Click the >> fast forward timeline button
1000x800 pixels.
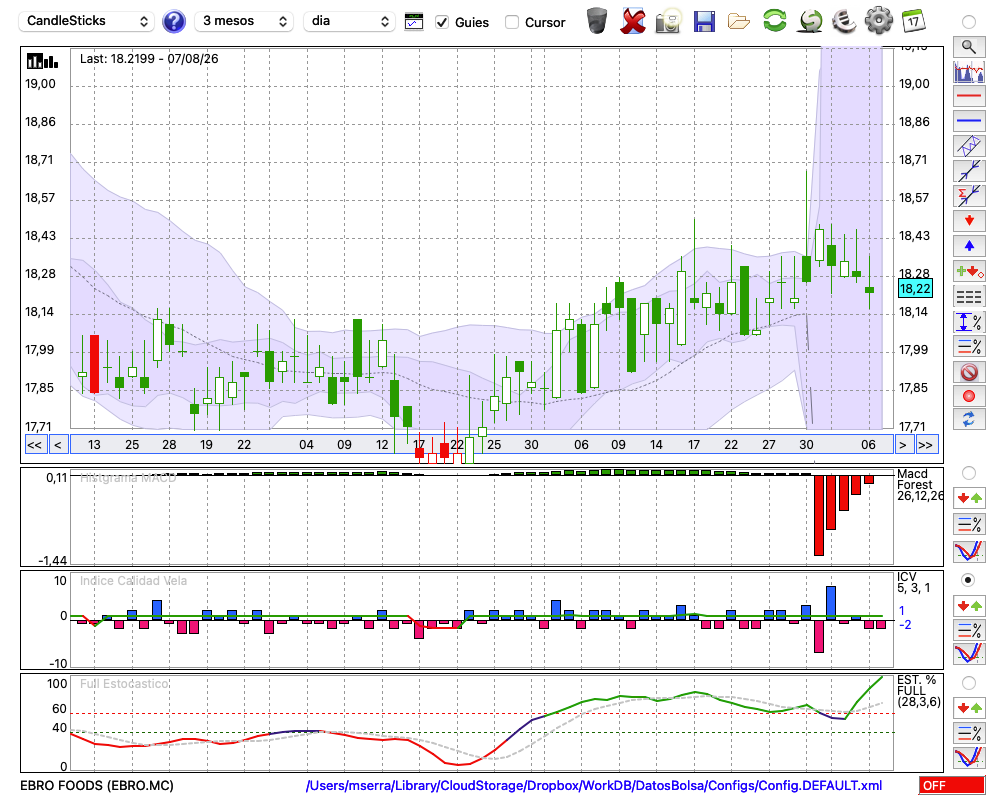tap(926, 445)
